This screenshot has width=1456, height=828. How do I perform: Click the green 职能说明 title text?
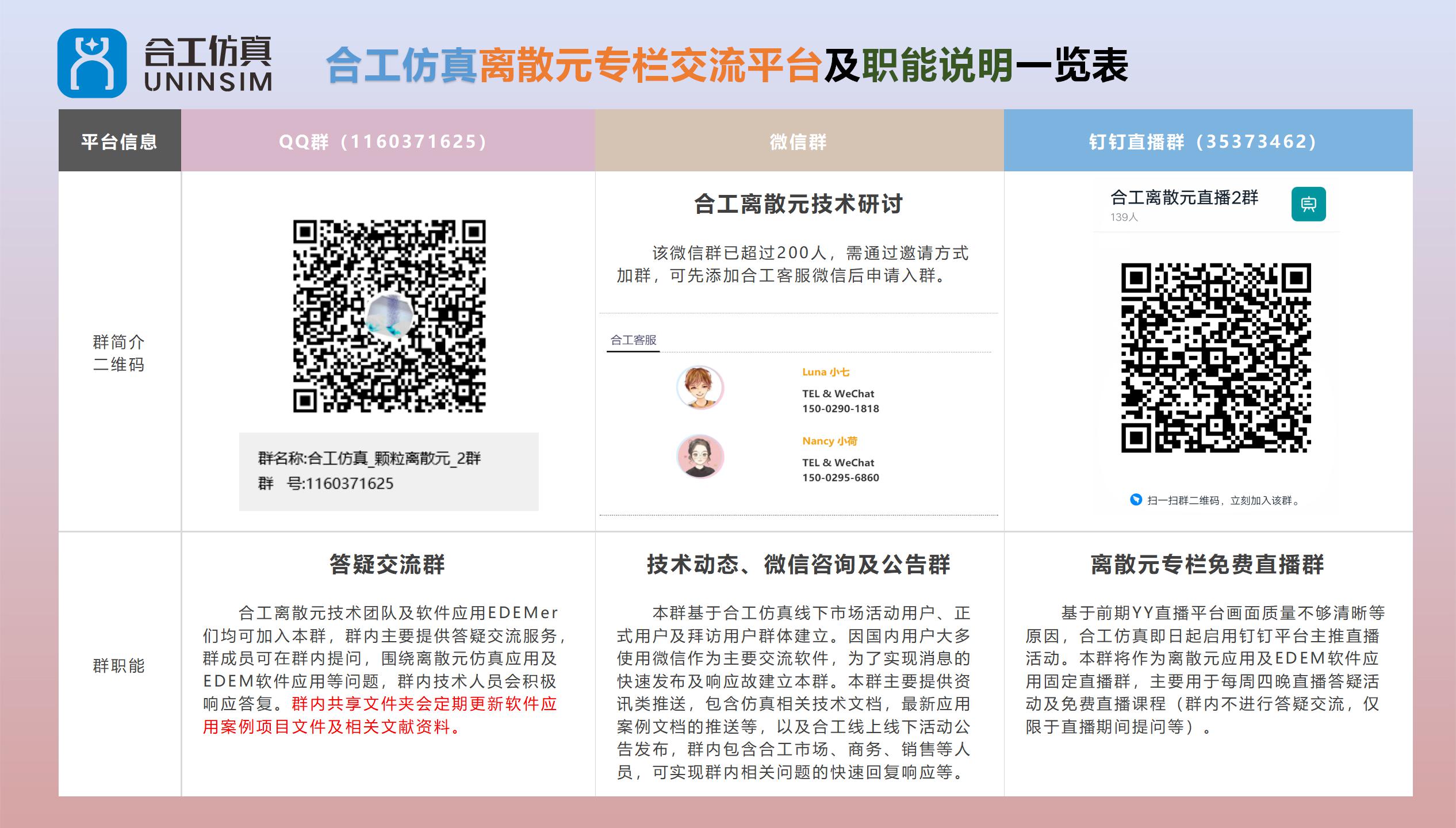937,66
